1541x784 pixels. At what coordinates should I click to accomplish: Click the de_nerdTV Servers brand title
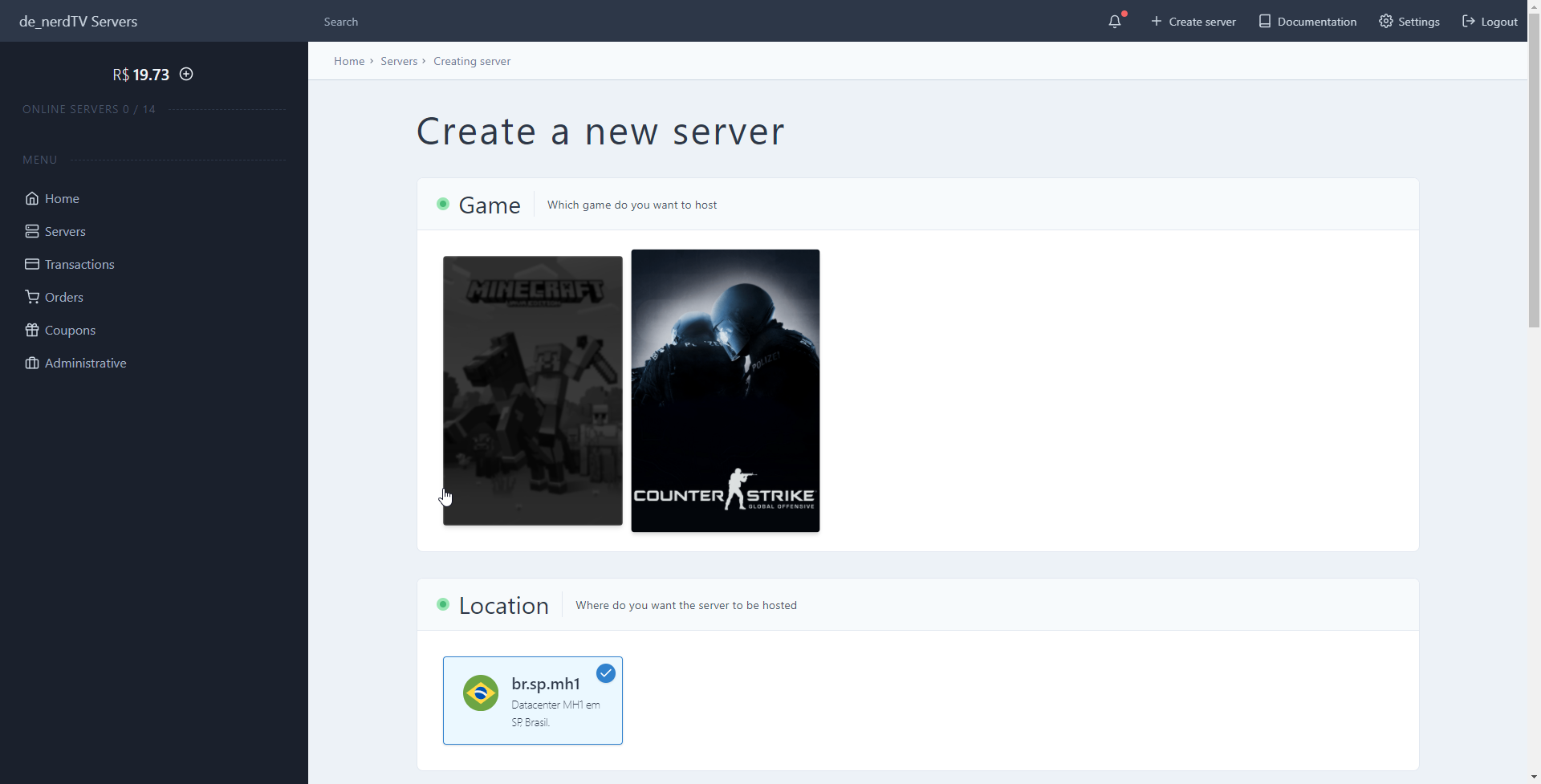point(78,22)
